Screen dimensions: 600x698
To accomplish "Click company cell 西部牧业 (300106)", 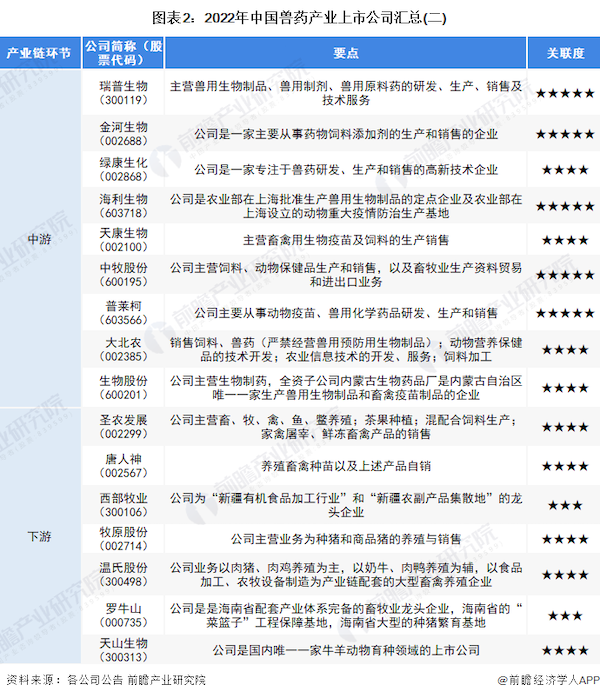I will 123,505.
